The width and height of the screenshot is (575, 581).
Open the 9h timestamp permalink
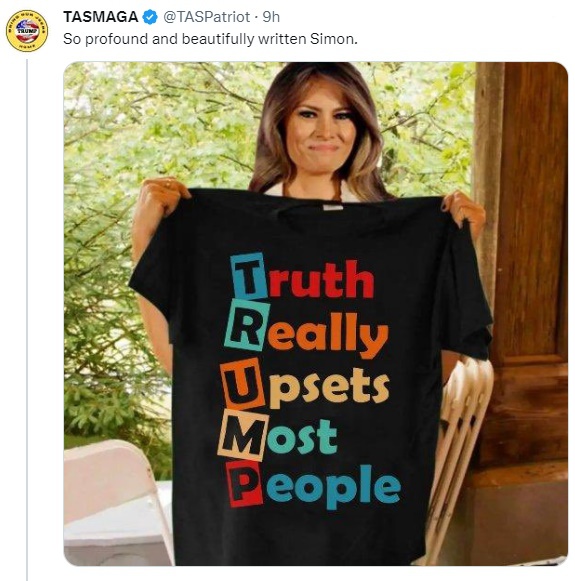(271, 17)
